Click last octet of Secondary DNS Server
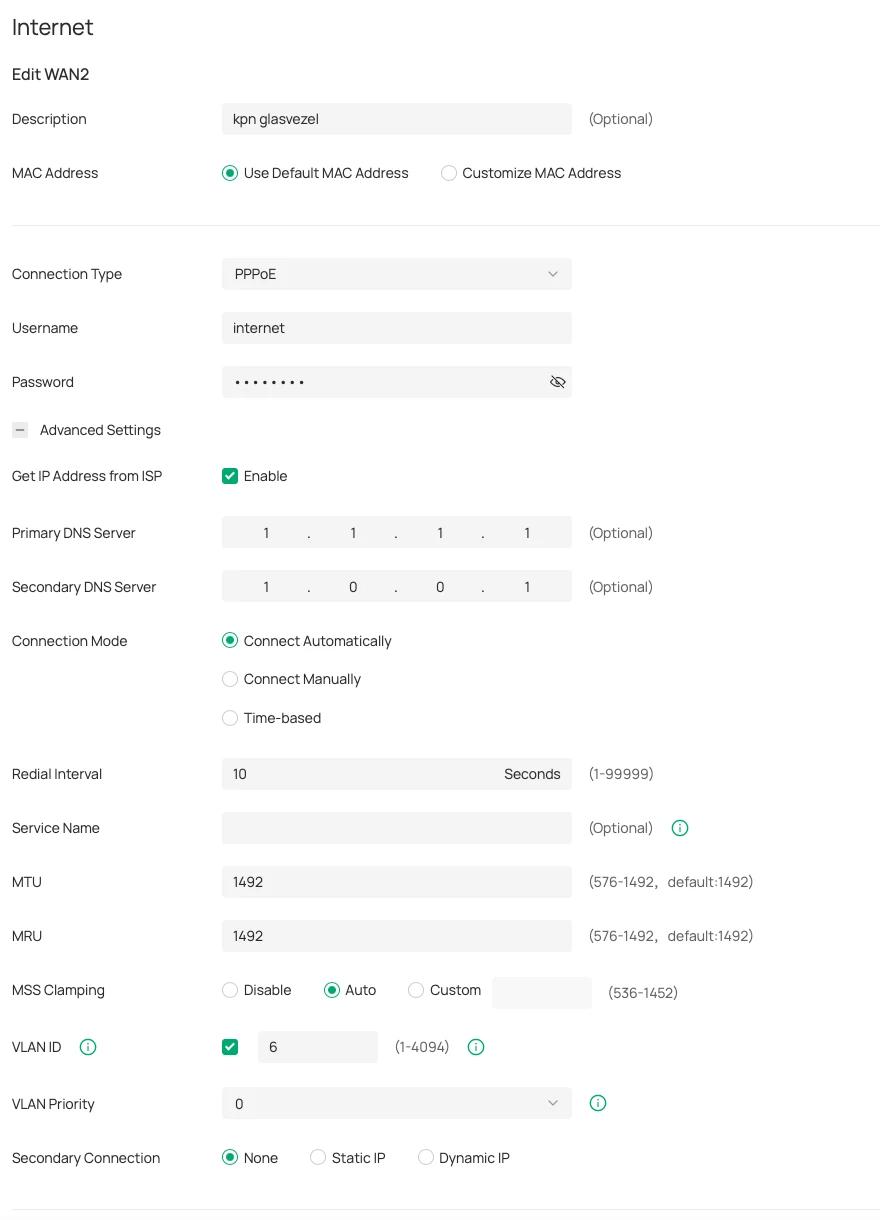Screen dimensions: 880x1220 point(527,587)
